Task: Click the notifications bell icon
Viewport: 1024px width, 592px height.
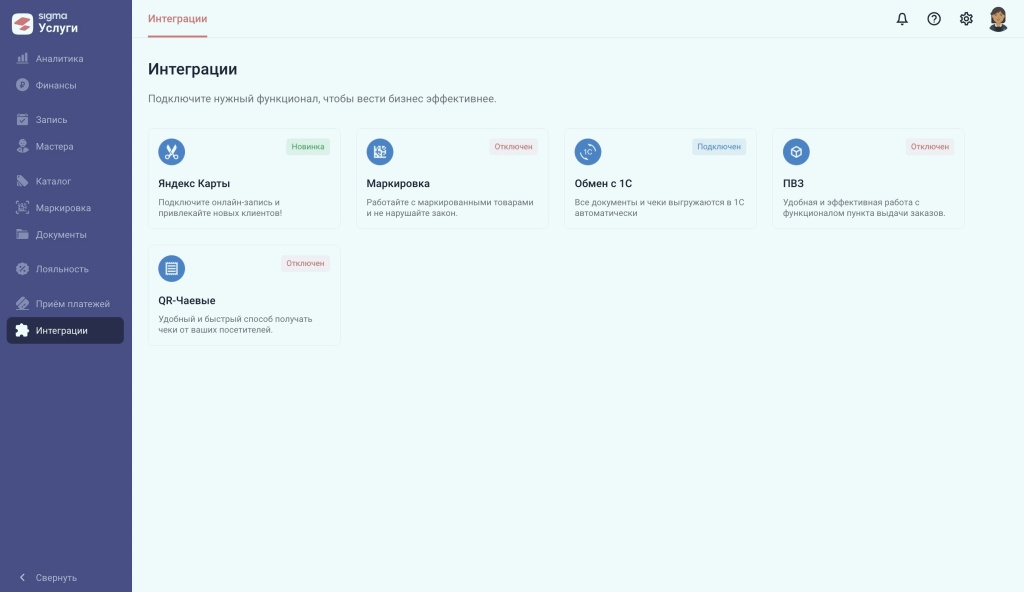Action: coord(902,19)
